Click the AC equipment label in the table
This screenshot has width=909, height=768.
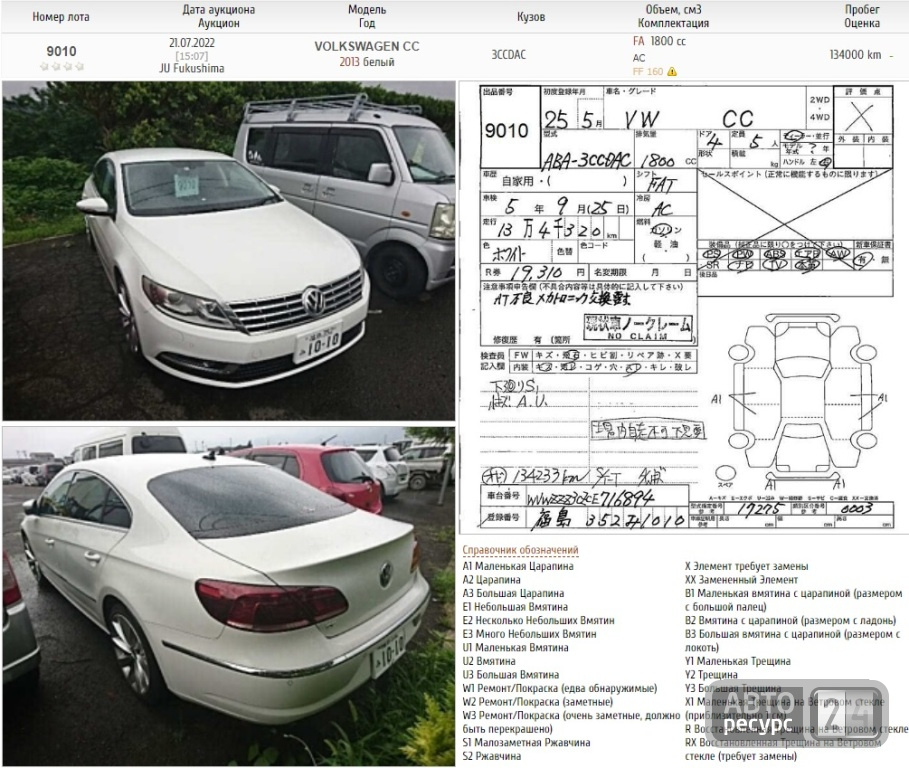pos(639,58)
